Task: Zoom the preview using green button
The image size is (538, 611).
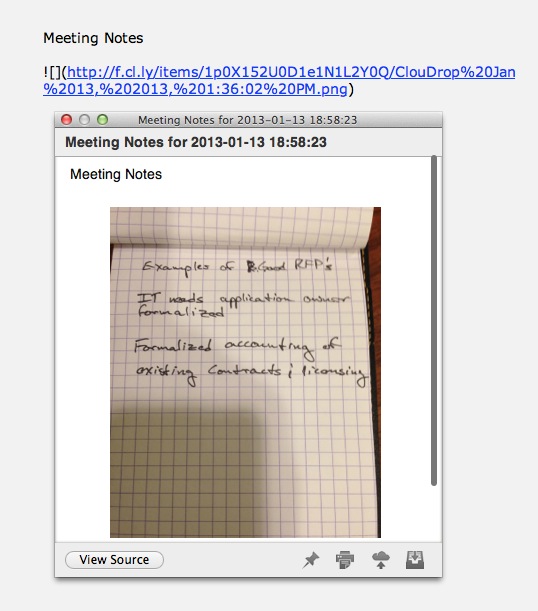Action: pyautogui.click(x=102, y=120)
